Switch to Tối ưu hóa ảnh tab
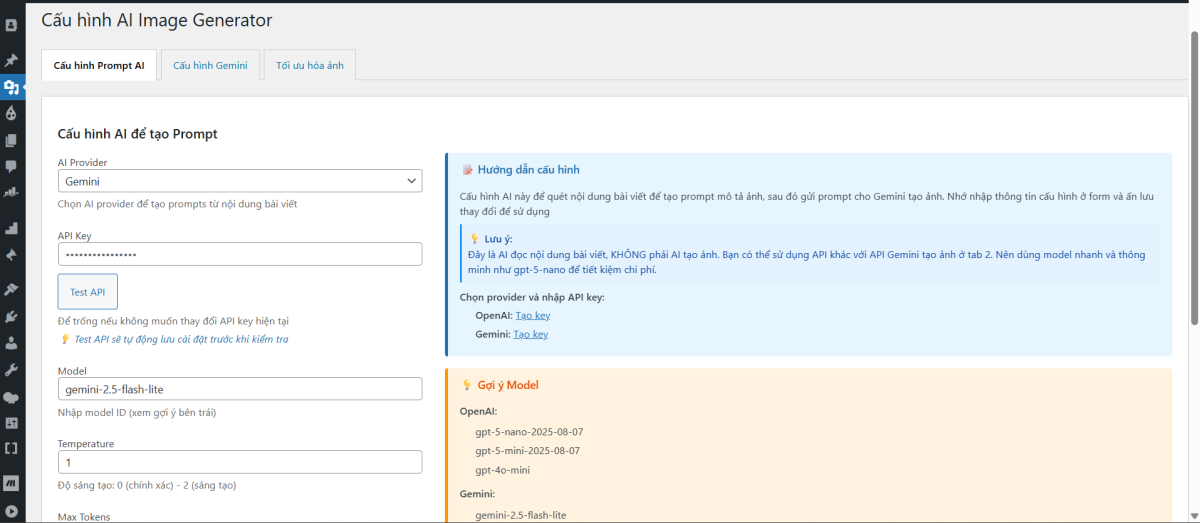 click(x=309, y=65)
